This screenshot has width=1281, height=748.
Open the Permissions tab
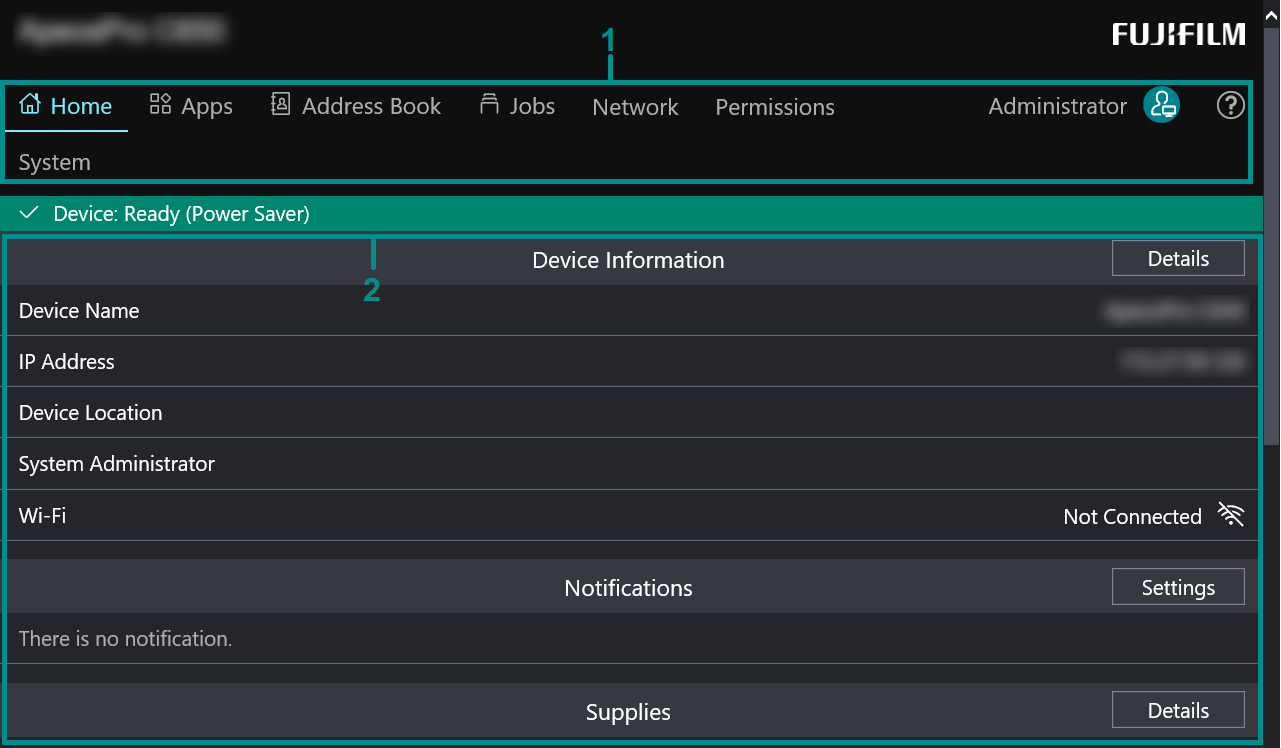coord(774,107)
